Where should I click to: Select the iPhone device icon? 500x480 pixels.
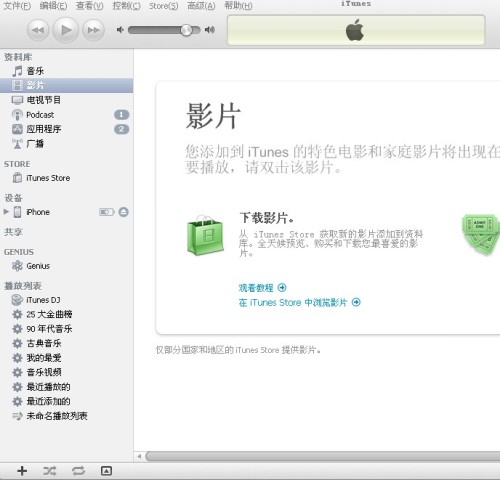(x=18, y=212)
